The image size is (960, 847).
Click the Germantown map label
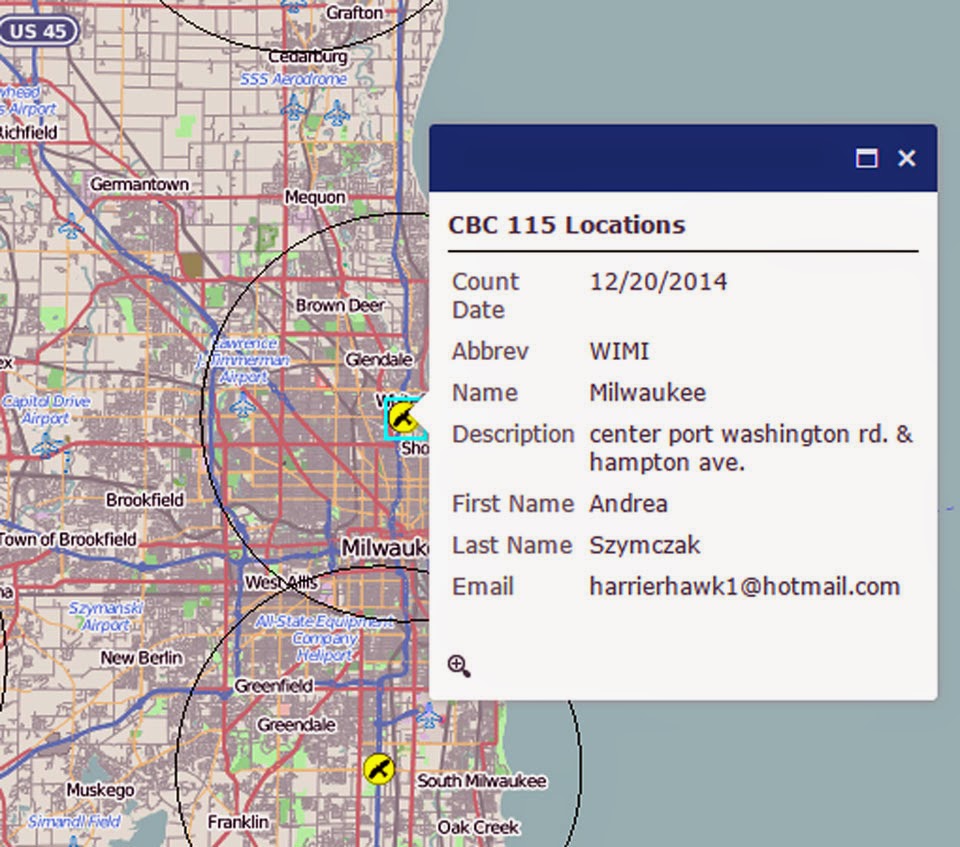tap(140, 184)
